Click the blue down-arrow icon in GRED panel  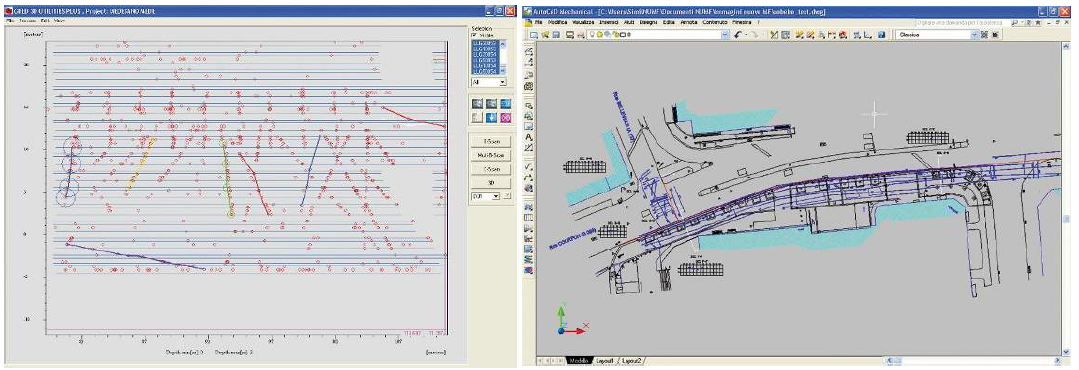[491, 118]
